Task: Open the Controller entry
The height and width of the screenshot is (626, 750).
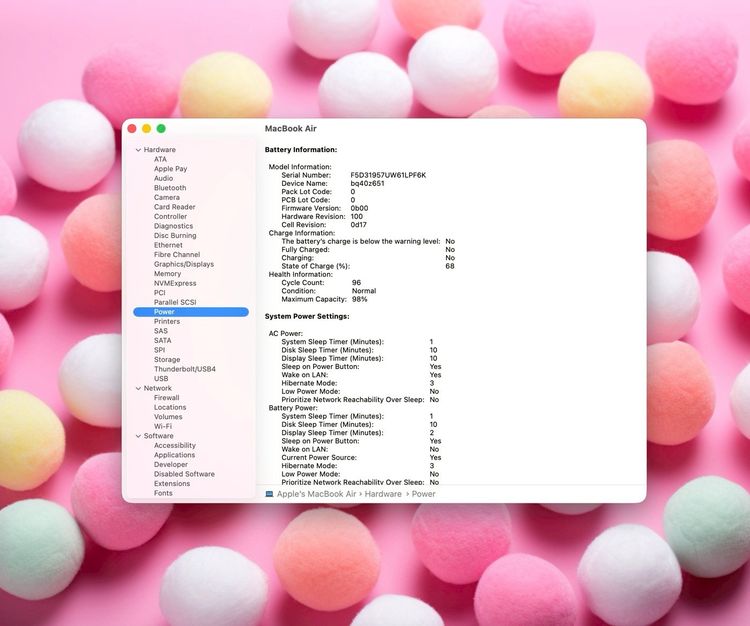Action: (170, 217)
